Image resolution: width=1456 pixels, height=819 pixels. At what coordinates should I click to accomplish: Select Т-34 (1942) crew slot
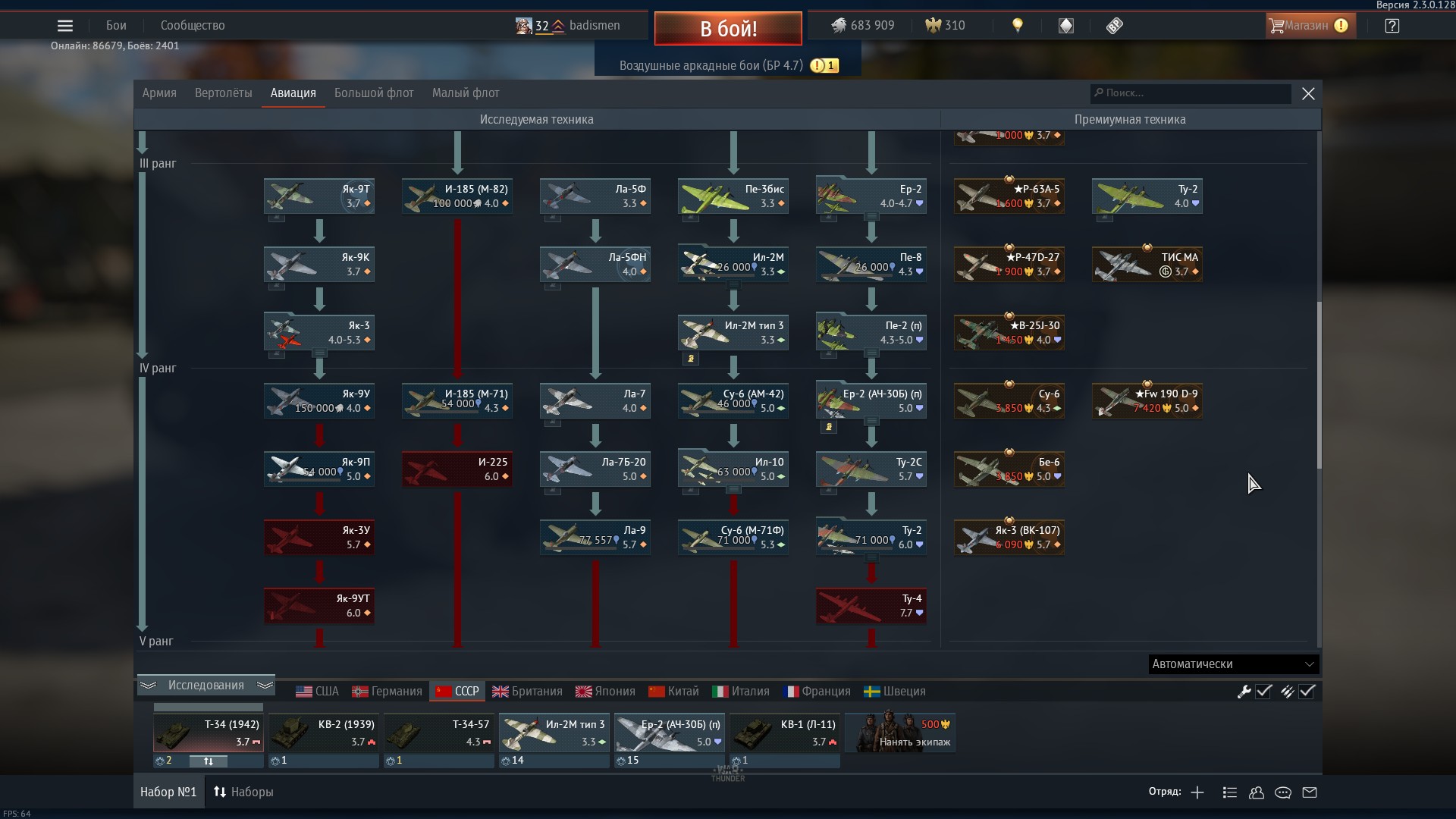coord(209,733)
